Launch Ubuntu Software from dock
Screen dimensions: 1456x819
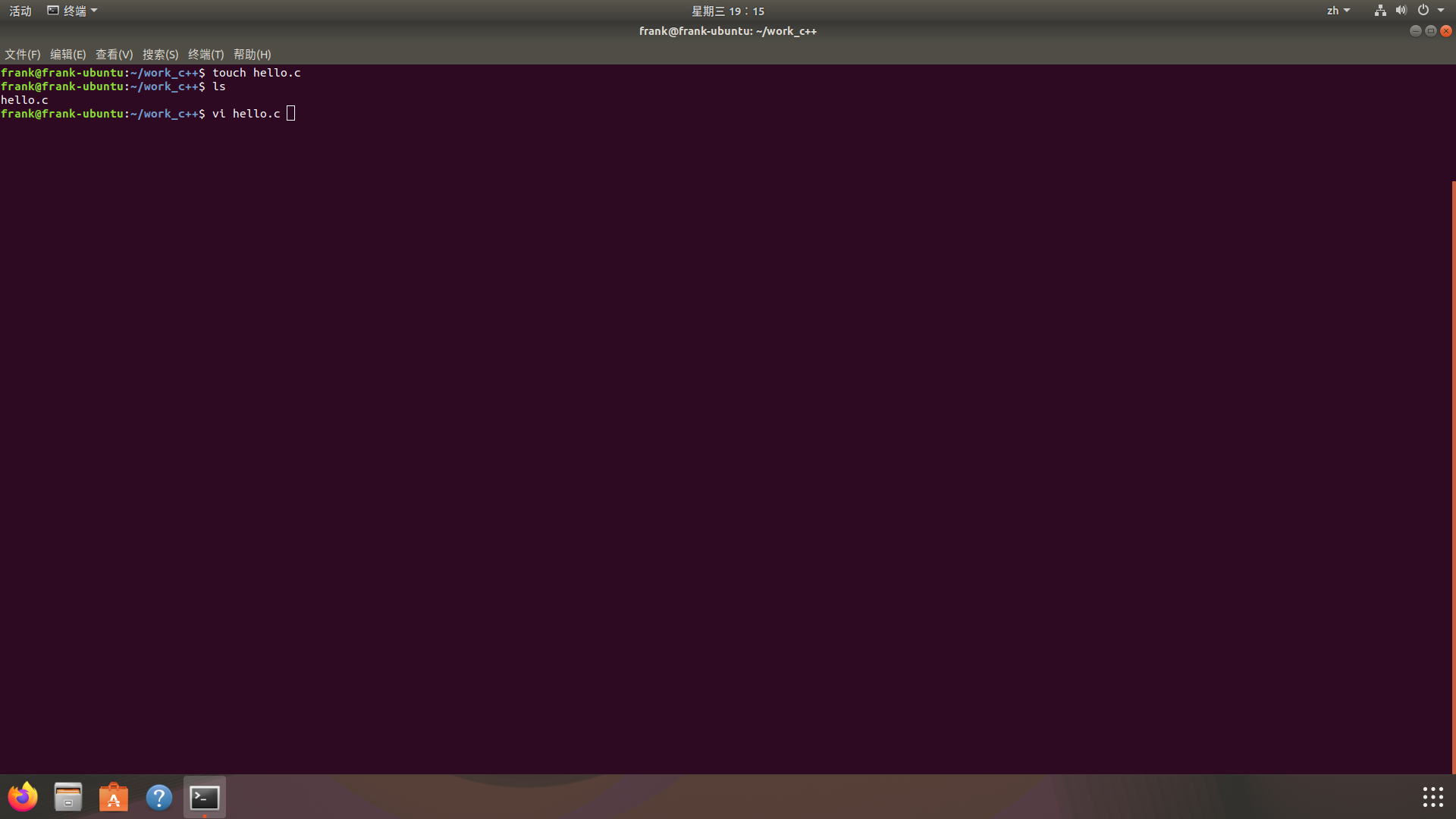point(114,797)
